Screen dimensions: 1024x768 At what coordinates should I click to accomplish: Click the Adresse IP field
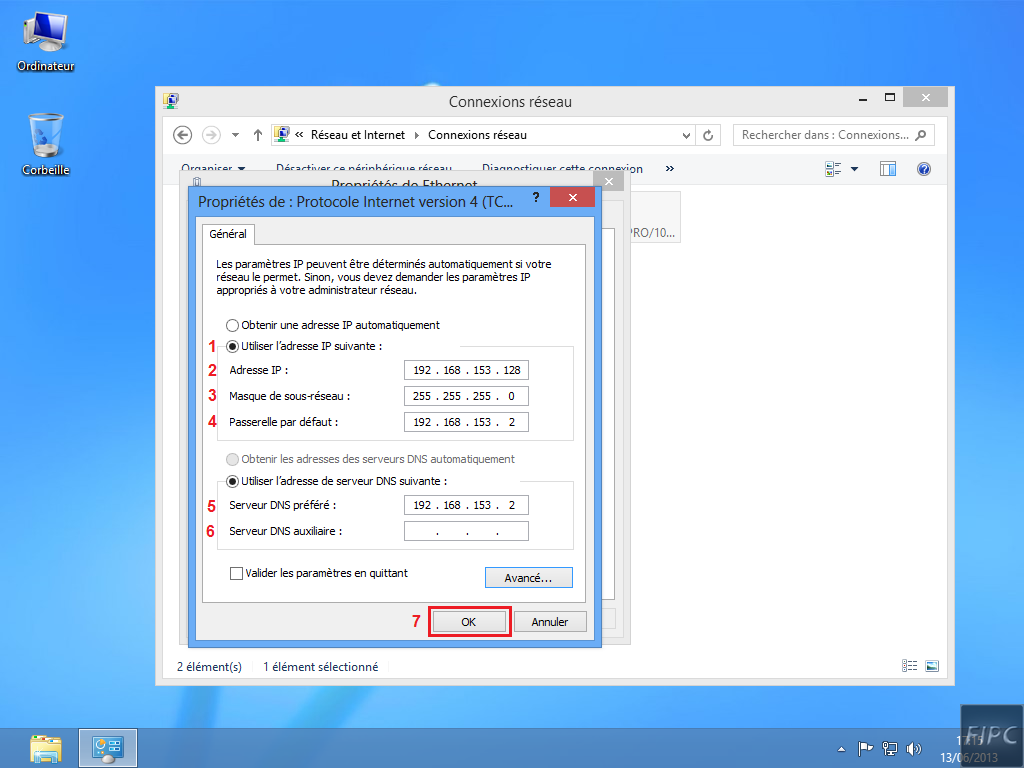pyautogui.click(x=466, y=370)
